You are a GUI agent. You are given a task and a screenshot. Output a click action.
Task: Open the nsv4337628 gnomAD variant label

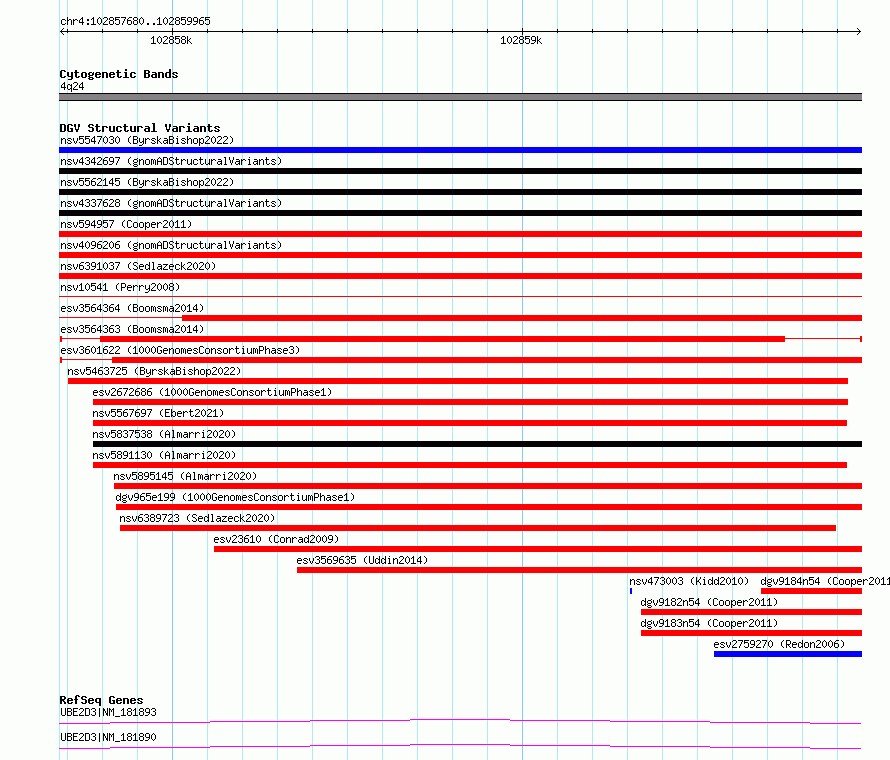[x=171, y=203]
